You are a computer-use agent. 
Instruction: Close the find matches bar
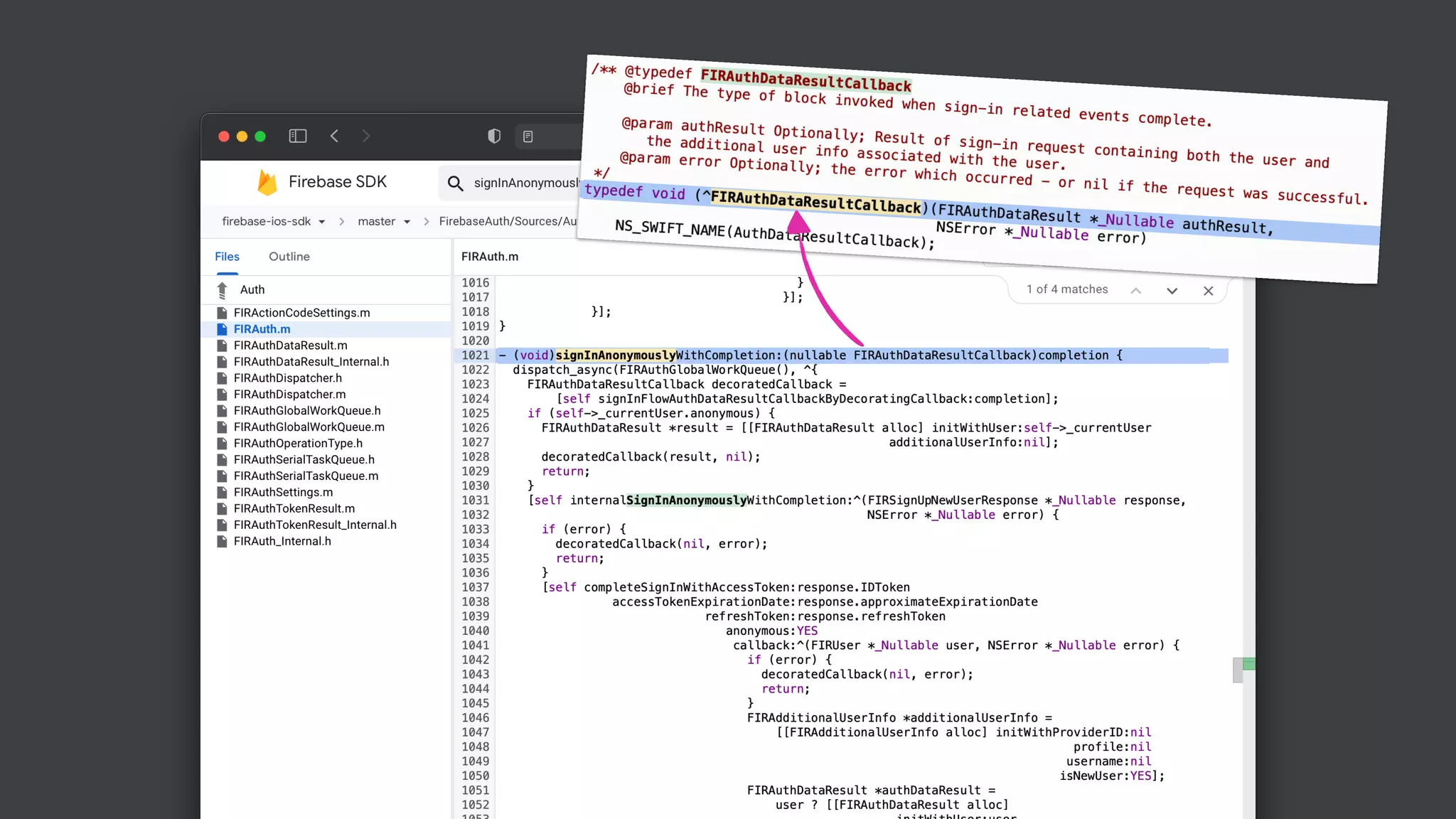(x=1208, y=291)
